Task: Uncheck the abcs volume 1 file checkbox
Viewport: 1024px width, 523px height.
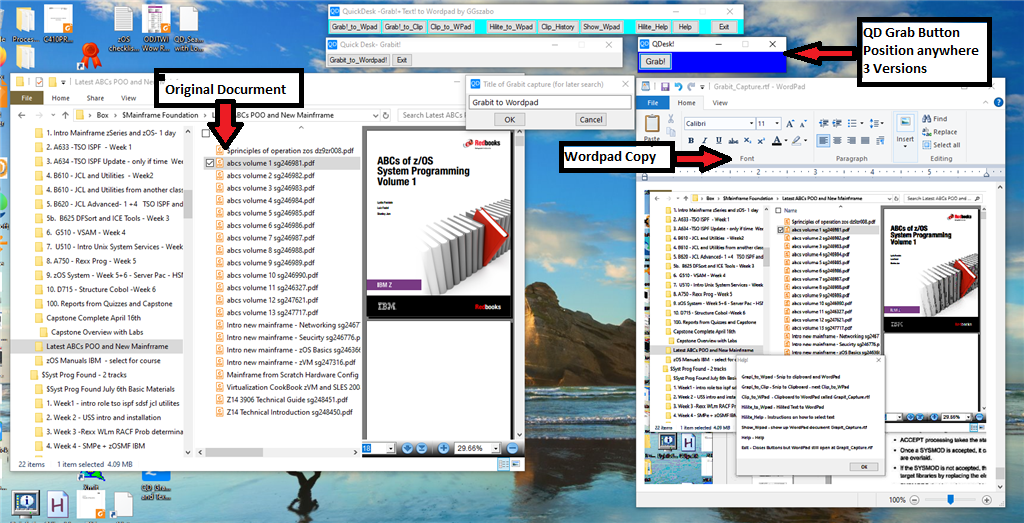Action: coord(209,163)
